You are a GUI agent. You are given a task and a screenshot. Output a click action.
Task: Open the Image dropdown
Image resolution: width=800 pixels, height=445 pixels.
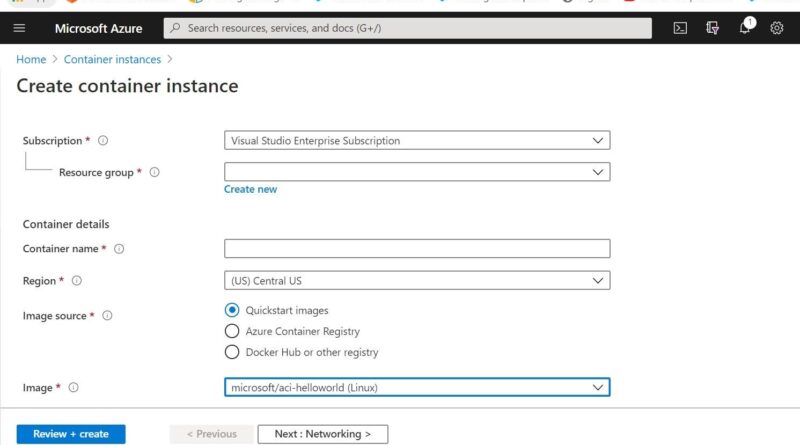coord(417,387)
